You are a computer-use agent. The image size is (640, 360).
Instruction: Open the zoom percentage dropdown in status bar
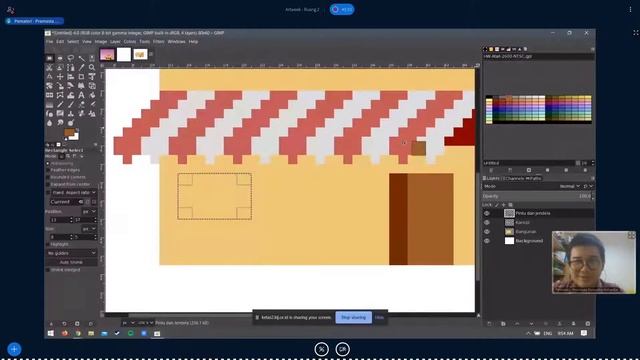click(145, 323)
